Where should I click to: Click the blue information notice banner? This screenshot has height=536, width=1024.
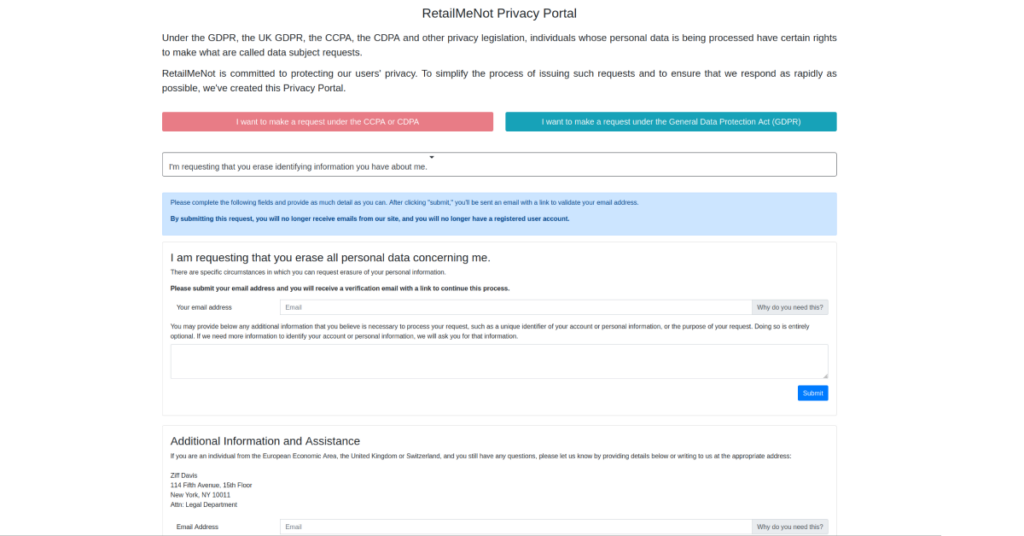pyautogui.click(x=499, y=210)
